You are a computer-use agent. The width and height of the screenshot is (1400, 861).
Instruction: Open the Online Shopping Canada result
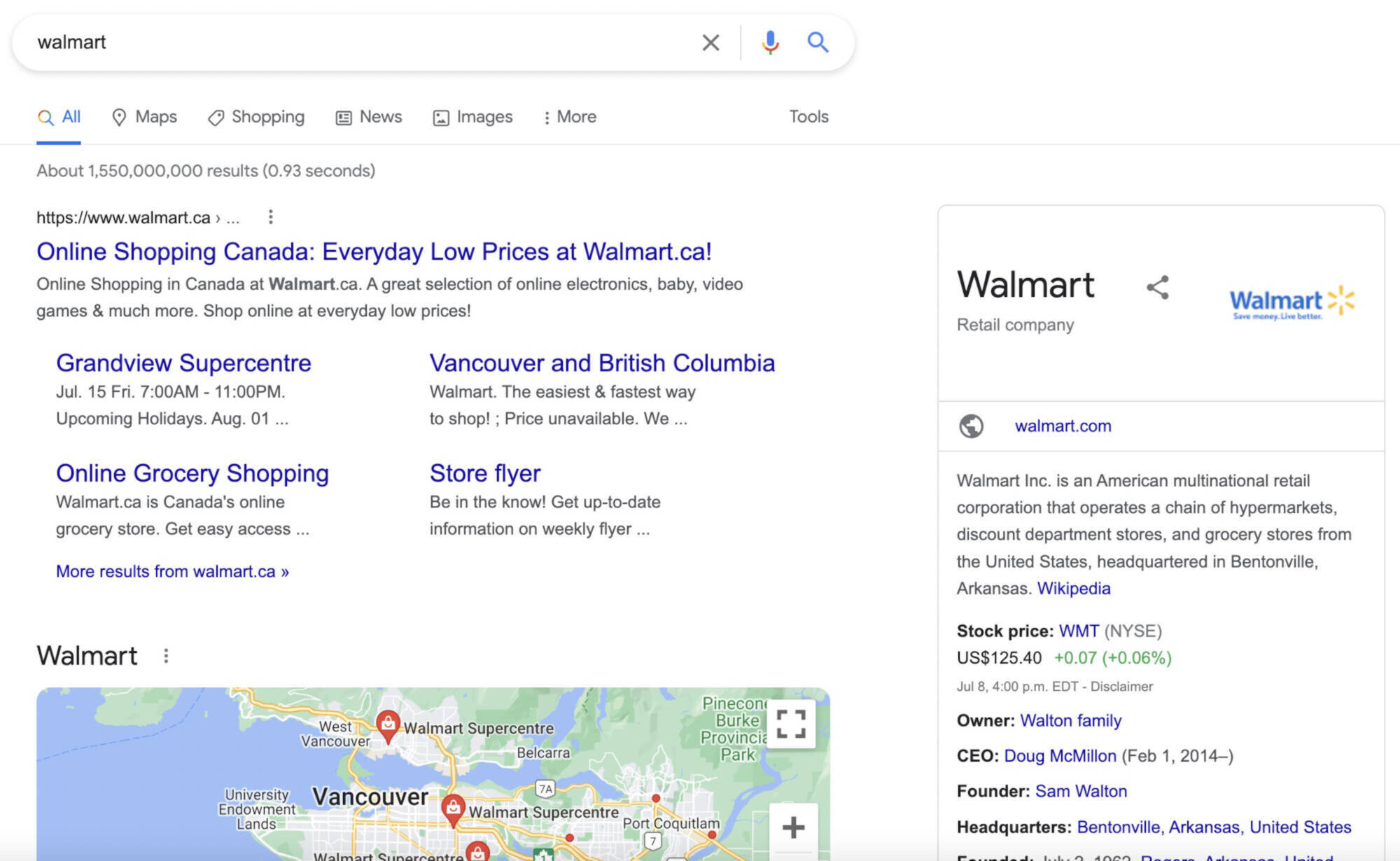[374, 251]
